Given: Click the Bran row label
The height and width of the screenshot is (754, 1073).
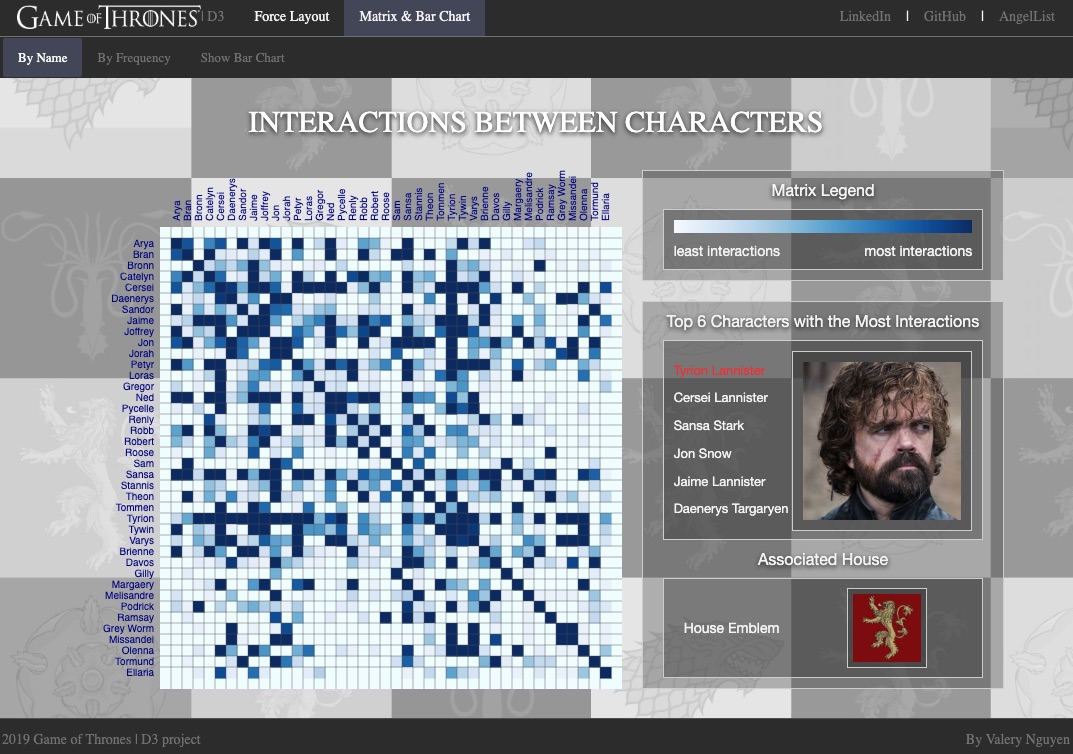Looking at the screenshot, I should 144,255.
